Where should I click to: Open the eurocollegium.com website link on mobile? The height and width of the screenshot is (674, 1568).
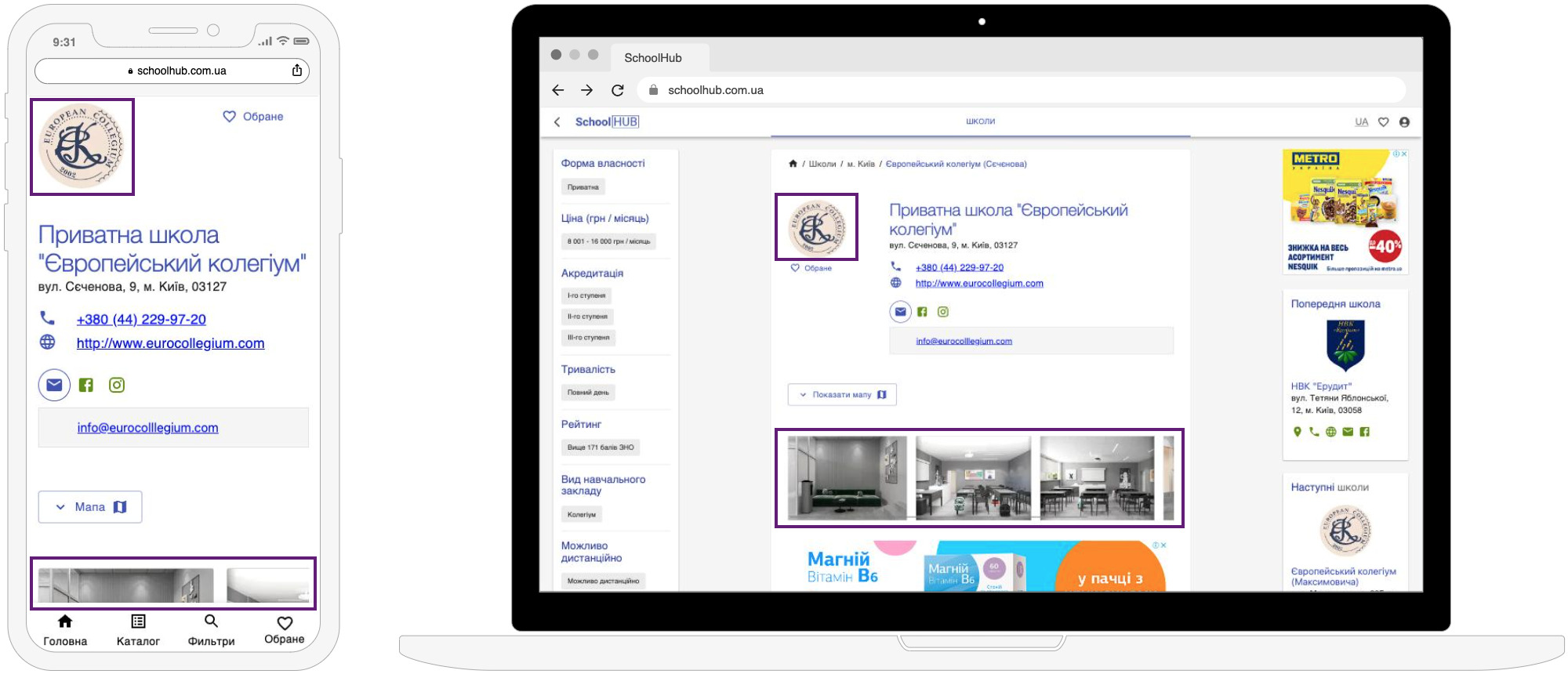click(x=170, y=343)
